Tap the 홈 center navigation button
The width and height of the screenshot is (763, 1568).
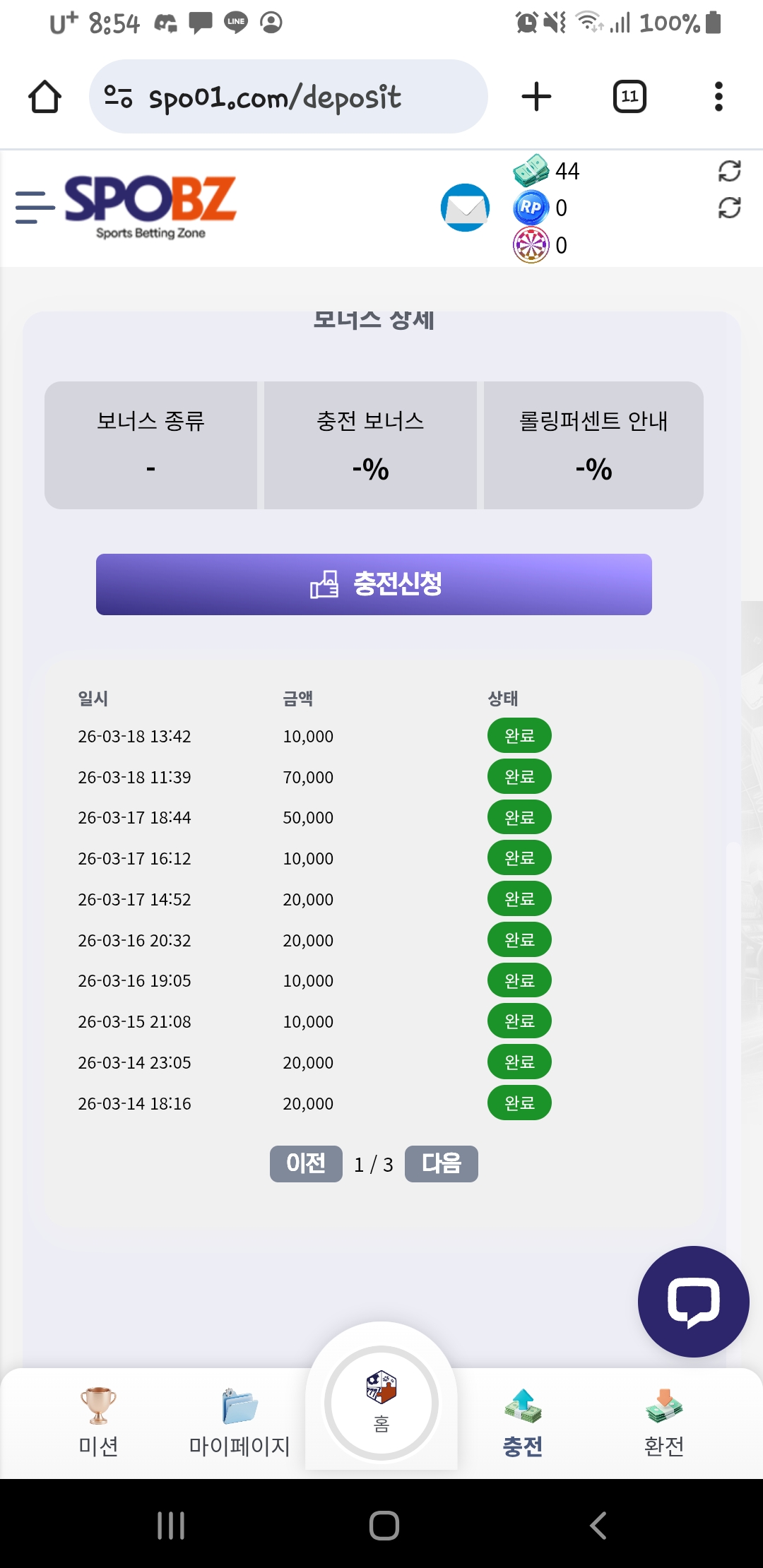(x=381, y=1403)
